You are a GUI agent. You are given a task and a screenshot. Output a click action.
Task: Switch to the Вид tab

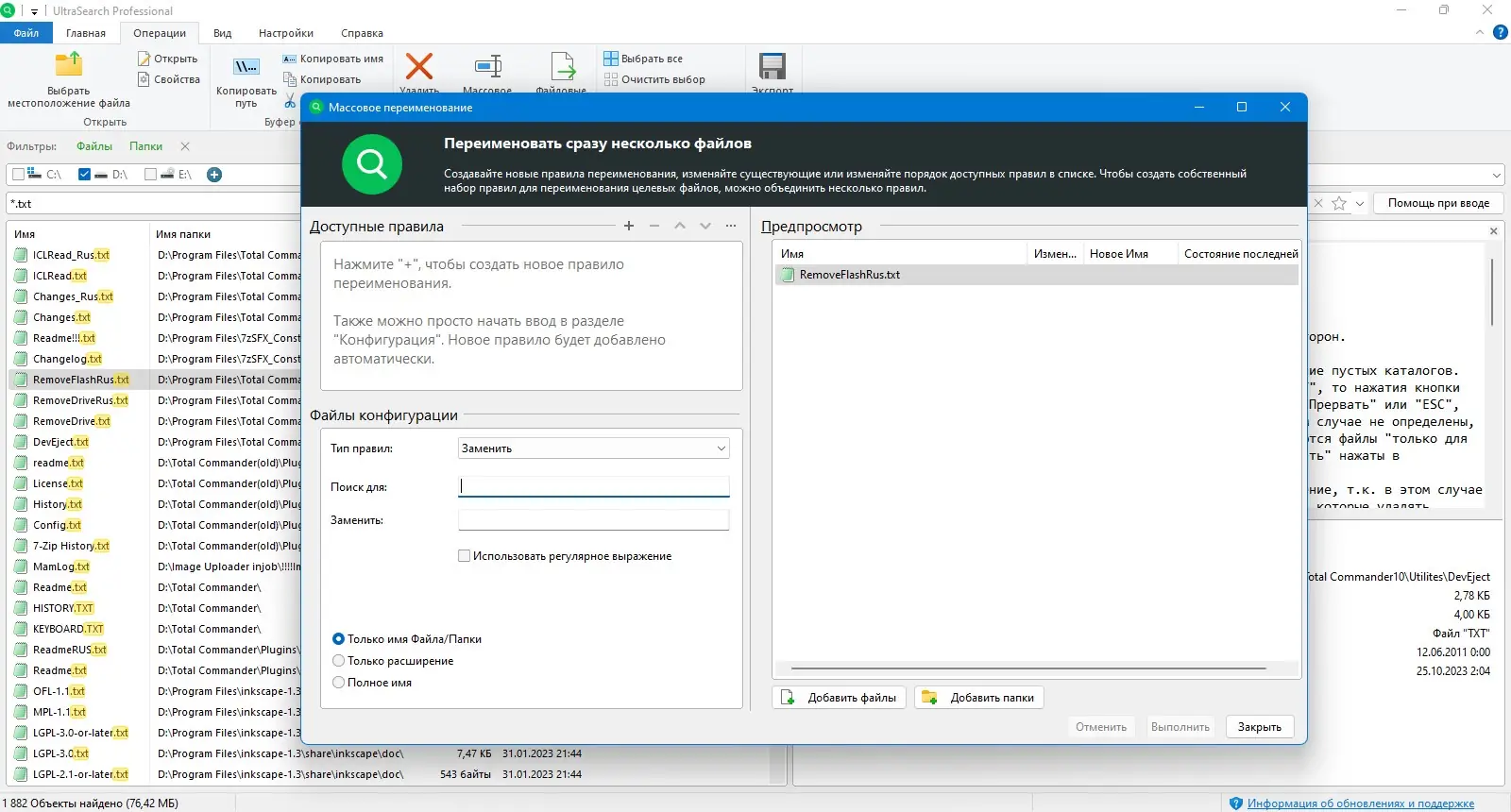pos(223,33)
